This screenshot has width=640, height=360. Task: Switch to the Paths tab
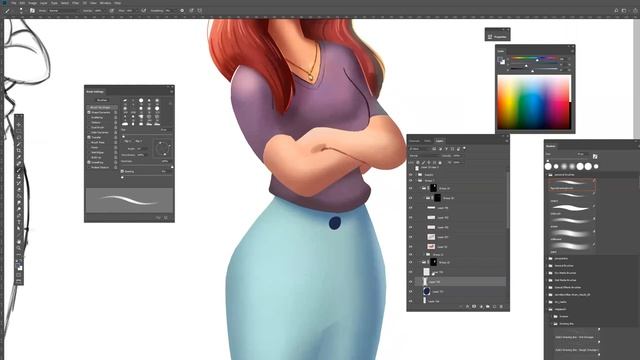[x=427, y=141]
